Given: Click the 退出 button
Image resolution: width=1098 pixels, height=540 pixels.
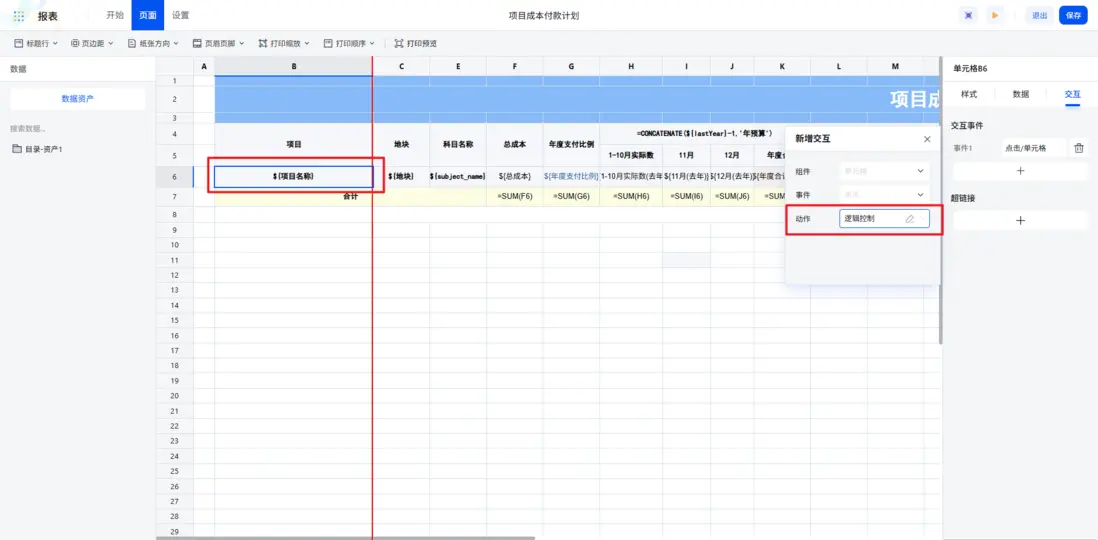Looking at the screenshot, I should pyautogui.click(x=1039, y=15).
